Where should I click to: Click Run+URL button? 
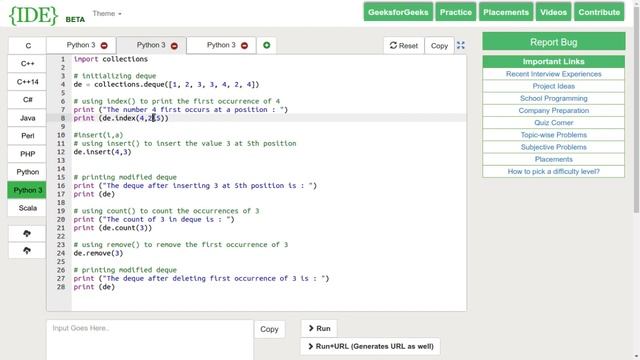coord(371,346)
